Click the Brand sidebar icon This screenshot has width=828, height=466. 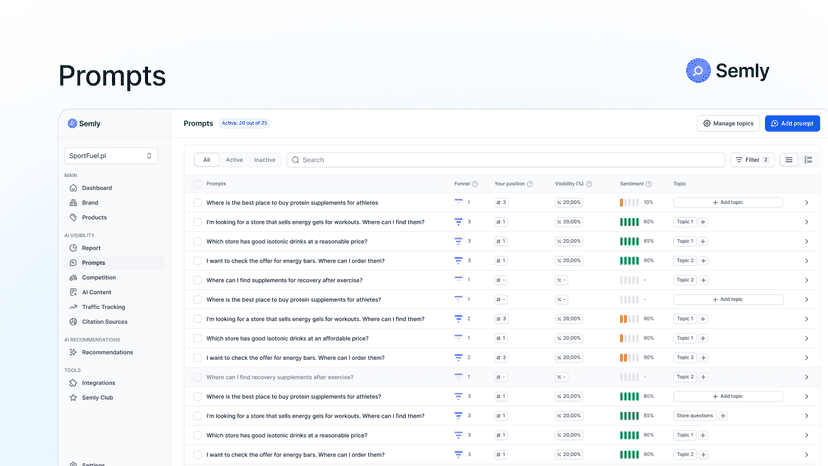click(x=73, y=202)
